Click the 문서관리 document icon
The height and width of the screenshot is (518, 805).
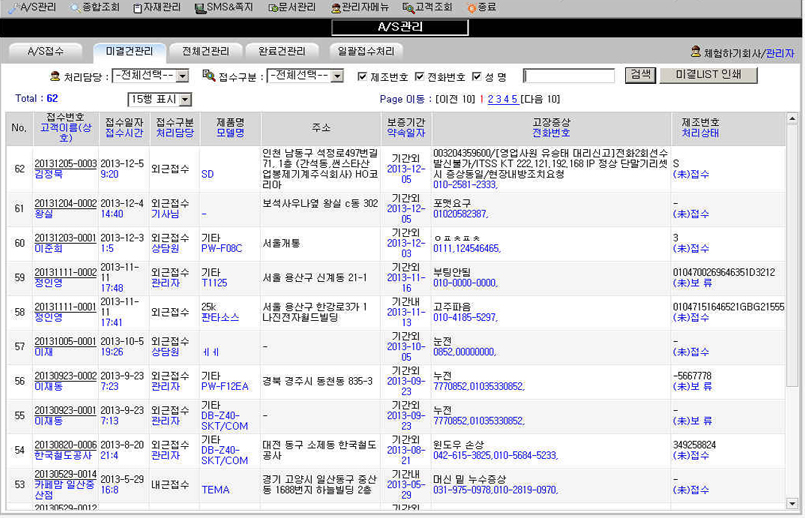[x=272, y=7]
